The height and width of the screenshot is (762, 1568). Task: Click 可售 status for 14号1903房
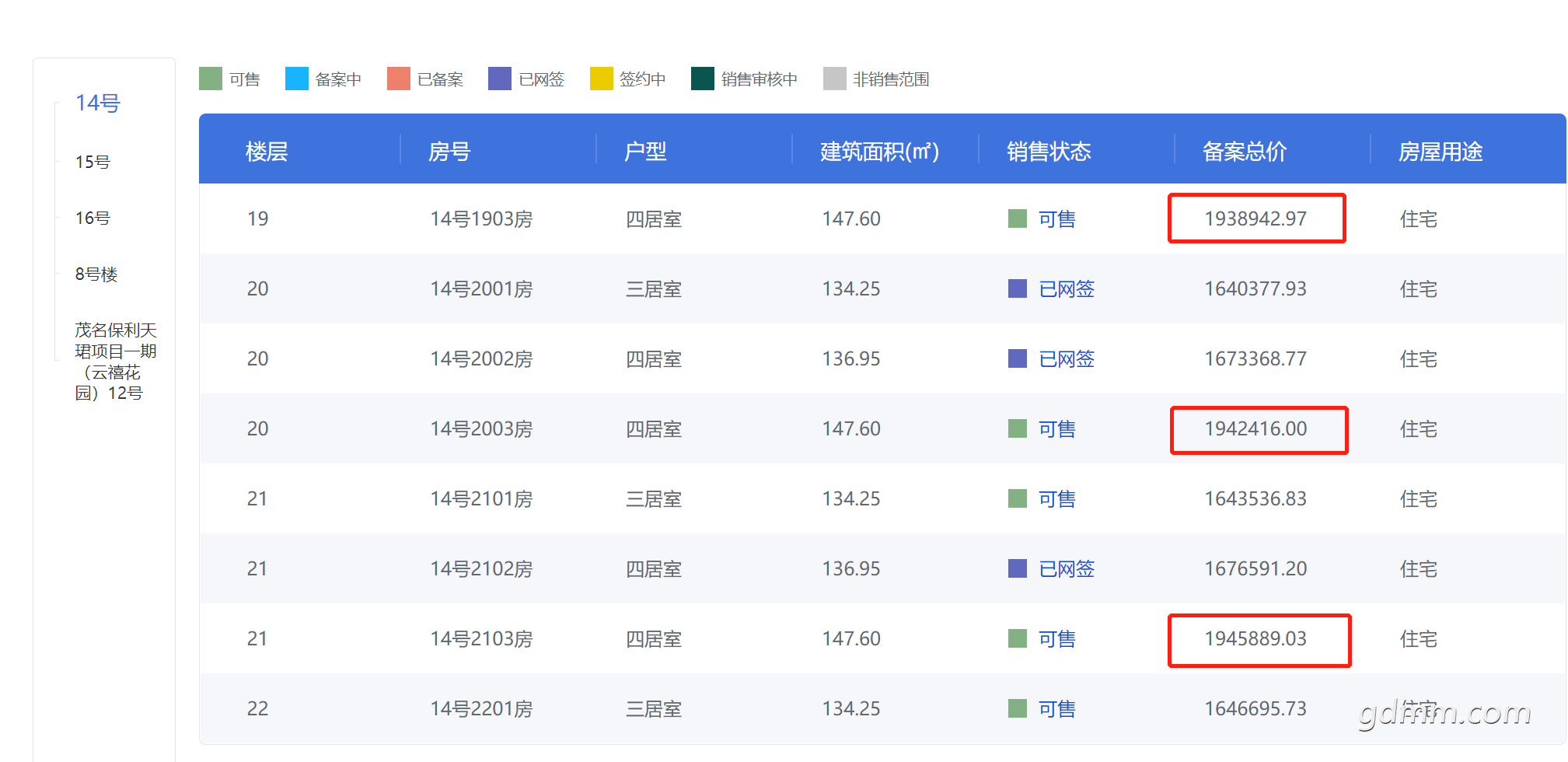click(x=1056, y=218)
